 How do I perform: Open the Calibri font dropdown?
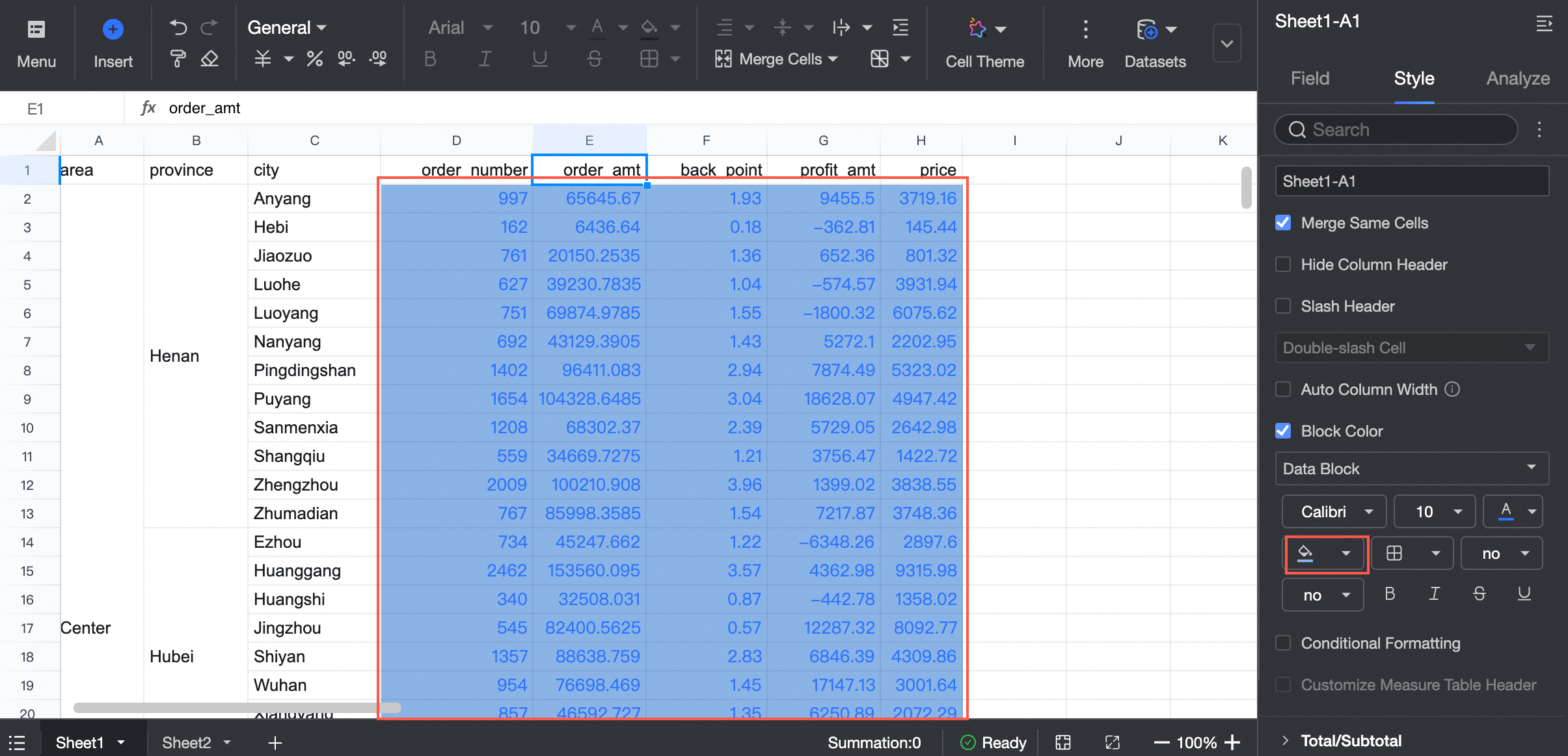(1334, 511)
